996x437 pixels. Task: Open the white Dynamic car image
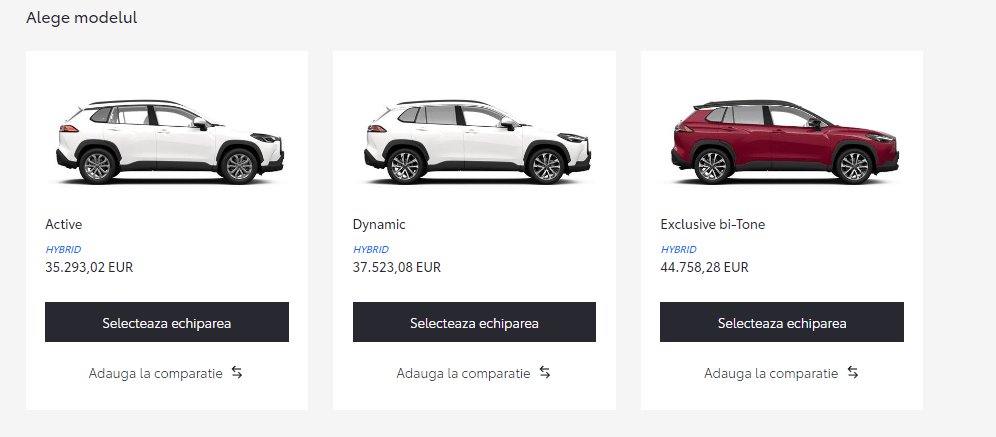click(474, 141)
